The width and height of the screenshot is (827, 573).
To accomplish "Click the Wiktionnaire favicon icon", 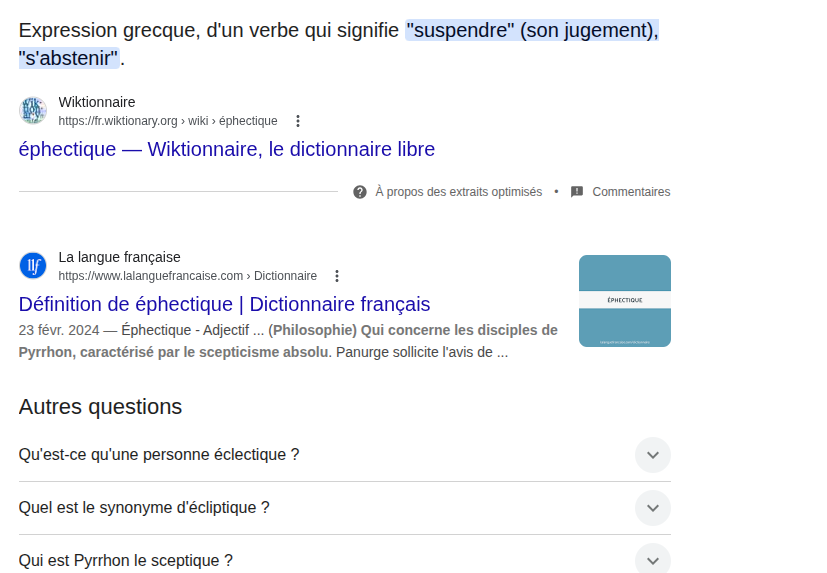I will pos(33,111).
